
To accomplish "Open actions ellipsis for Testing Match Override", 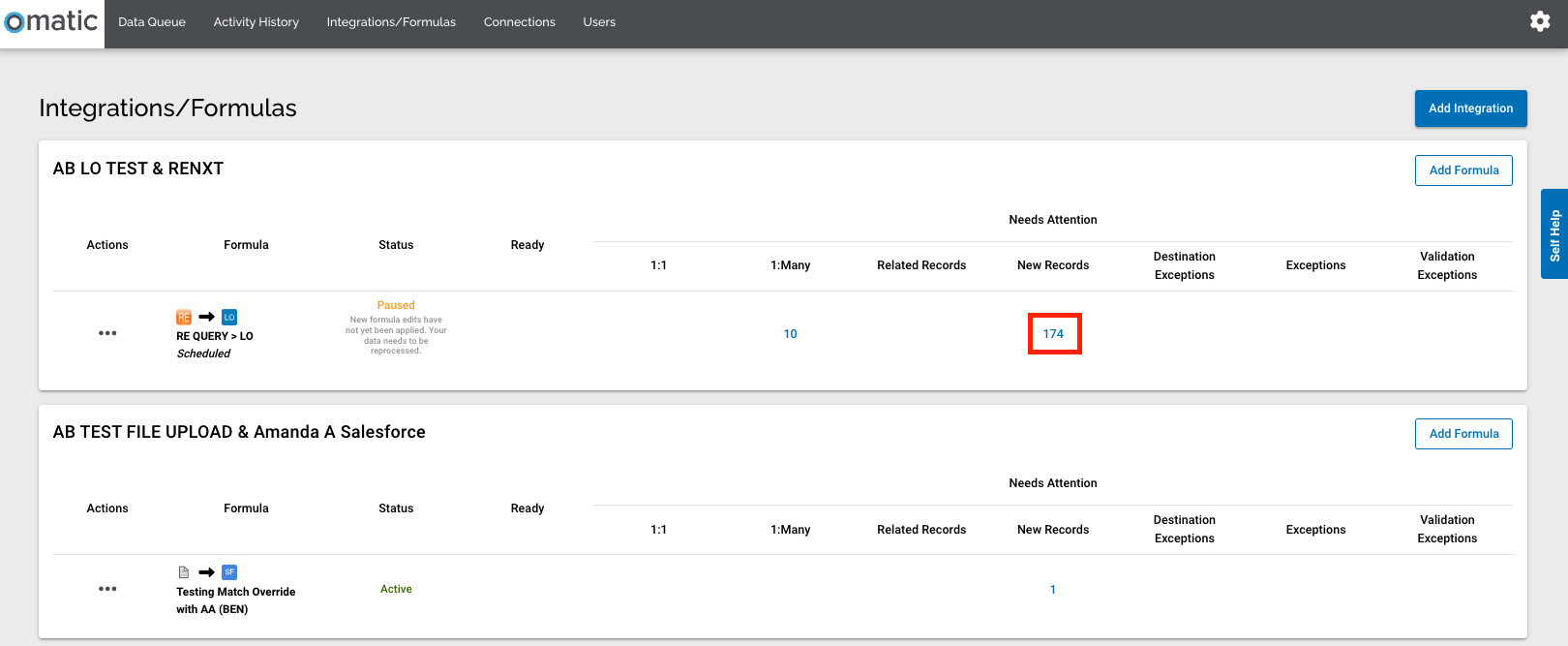I will coord(107,589).
